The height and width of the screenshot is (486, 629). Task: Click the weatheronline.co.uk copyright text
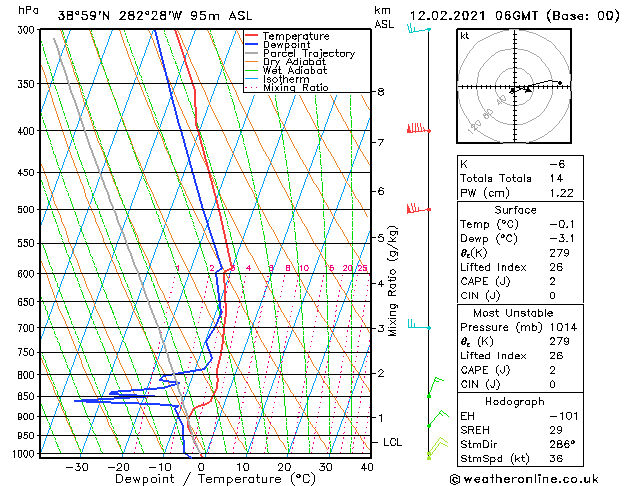coord(524,479)
